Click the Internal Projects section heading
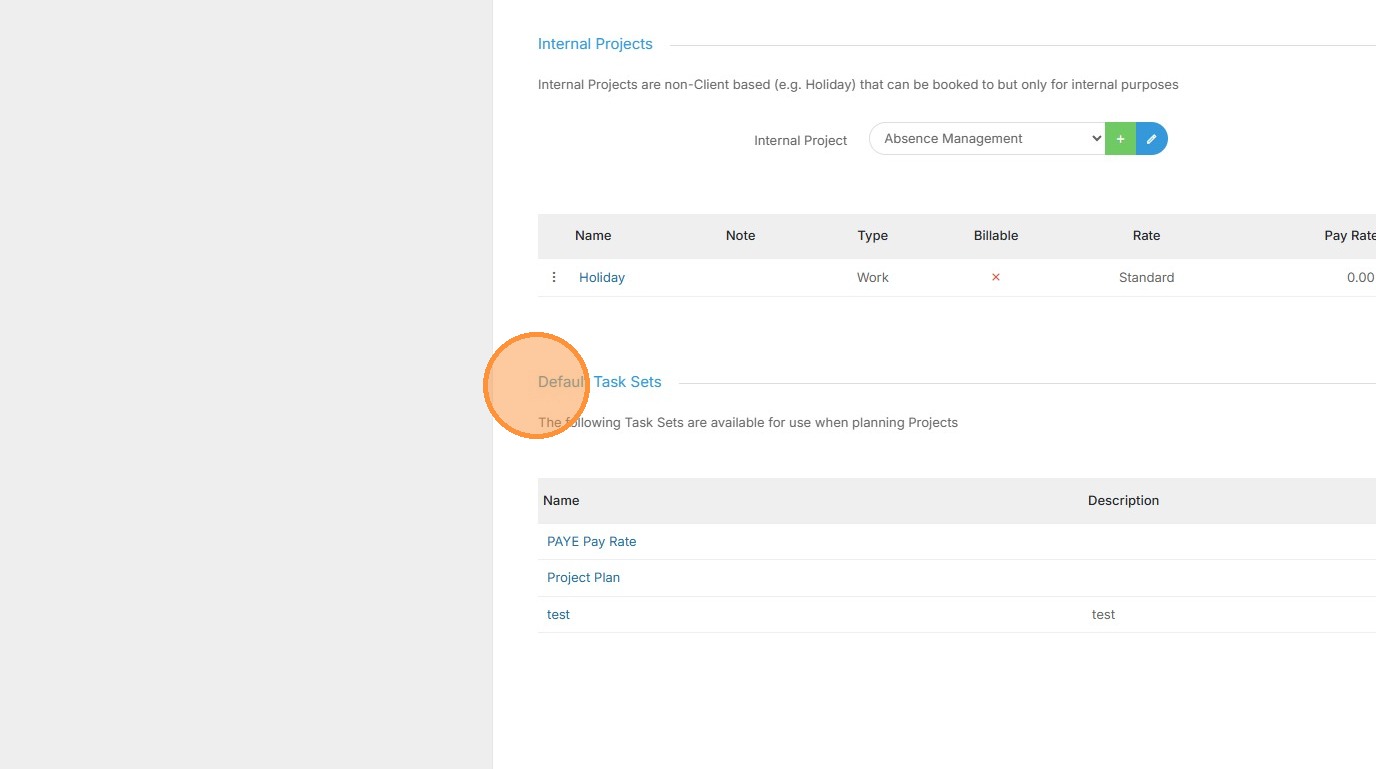This screenshot has height=769, width=1376. tap(595, 44)
